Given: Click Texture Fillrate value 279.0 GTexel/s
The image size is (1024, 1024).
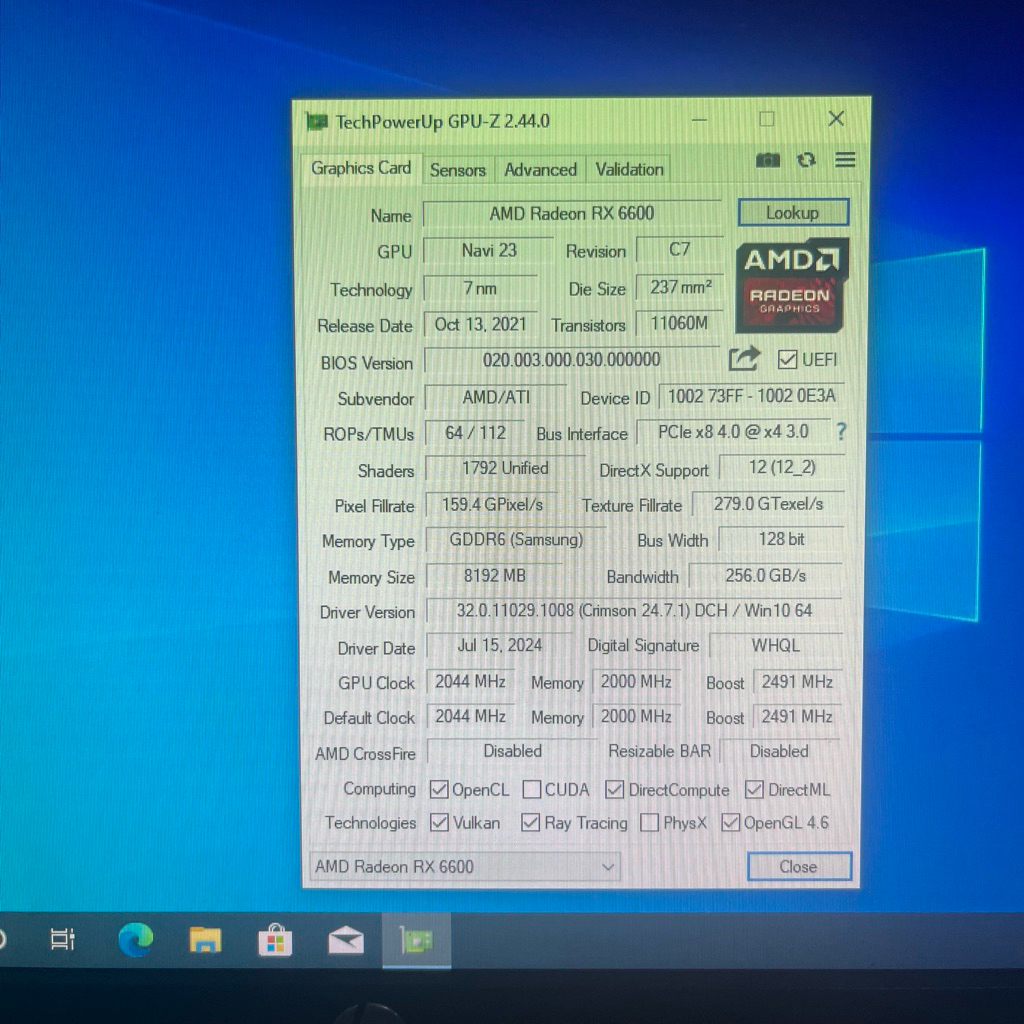Looking at the screenshot, I should click(768, 504).
